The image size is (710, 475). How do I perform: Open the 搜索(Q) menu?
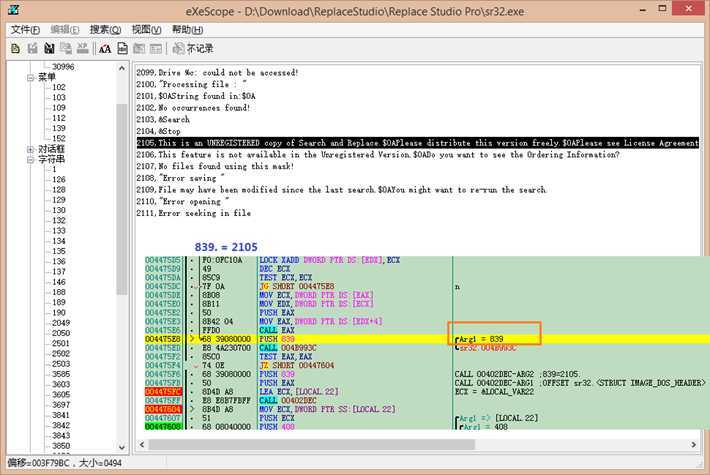pos(105,30)
